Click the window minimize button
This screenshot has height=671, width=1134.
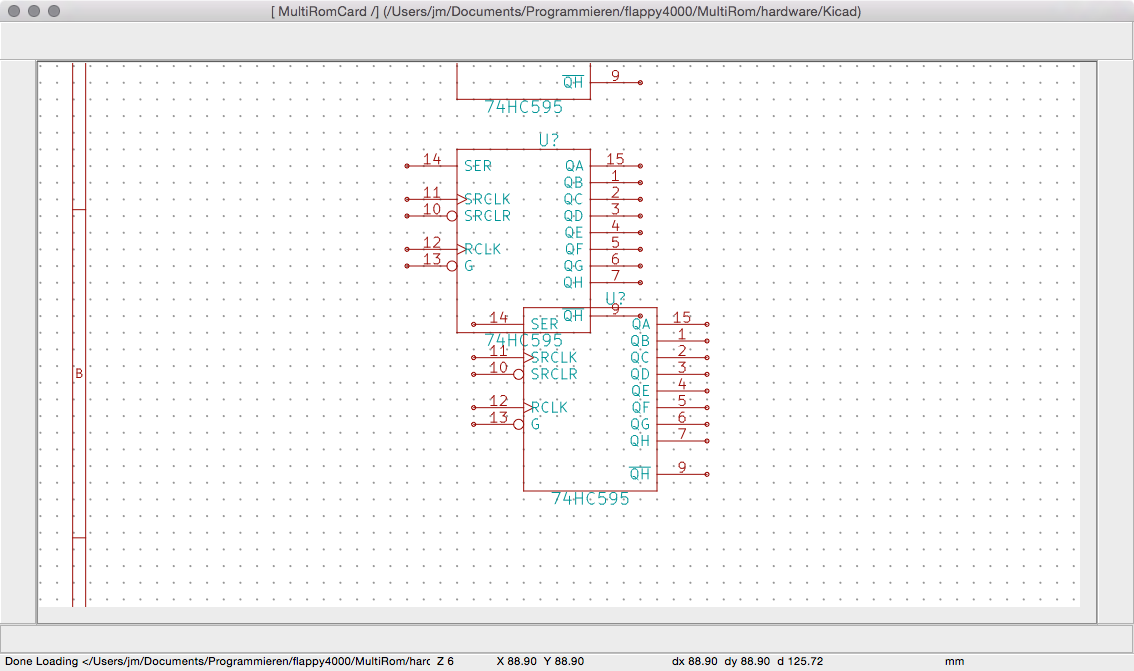34,11
